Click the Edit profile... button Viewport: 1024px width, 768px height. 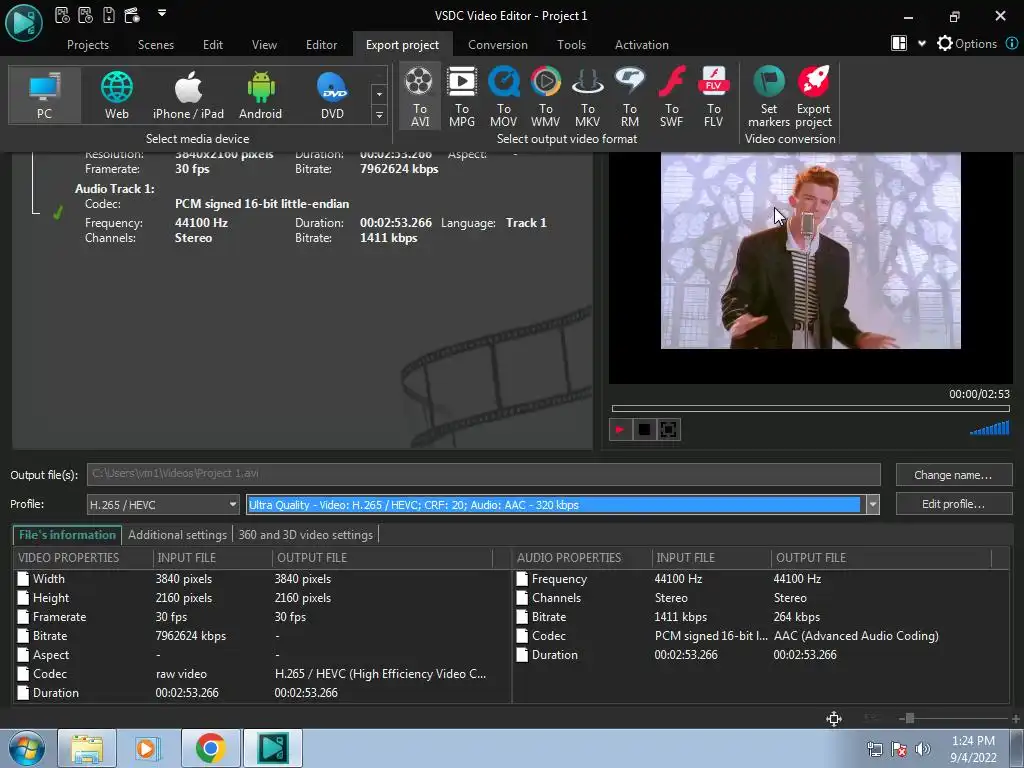tap(953, 504)
